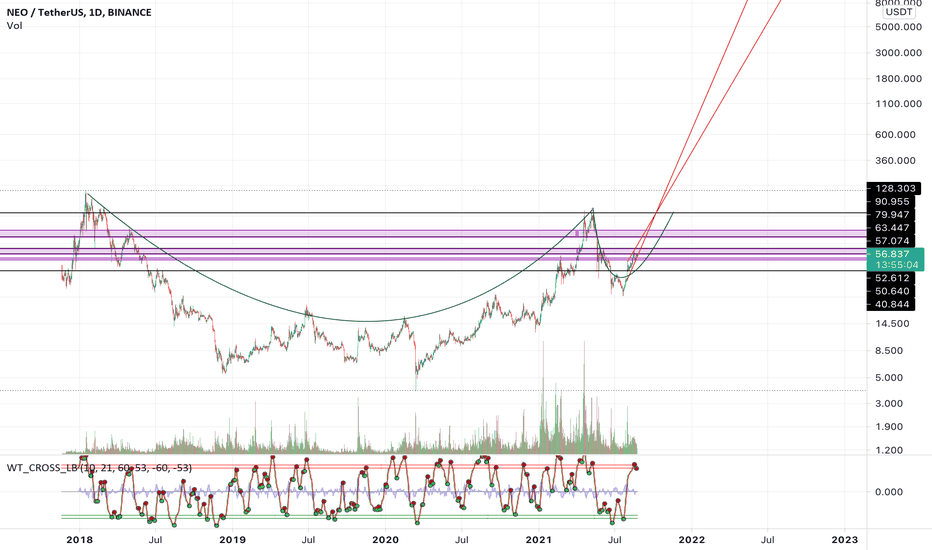Click the 360.000 price axis value
This screenshot has width=932, height=550.
tap(895, 161)
